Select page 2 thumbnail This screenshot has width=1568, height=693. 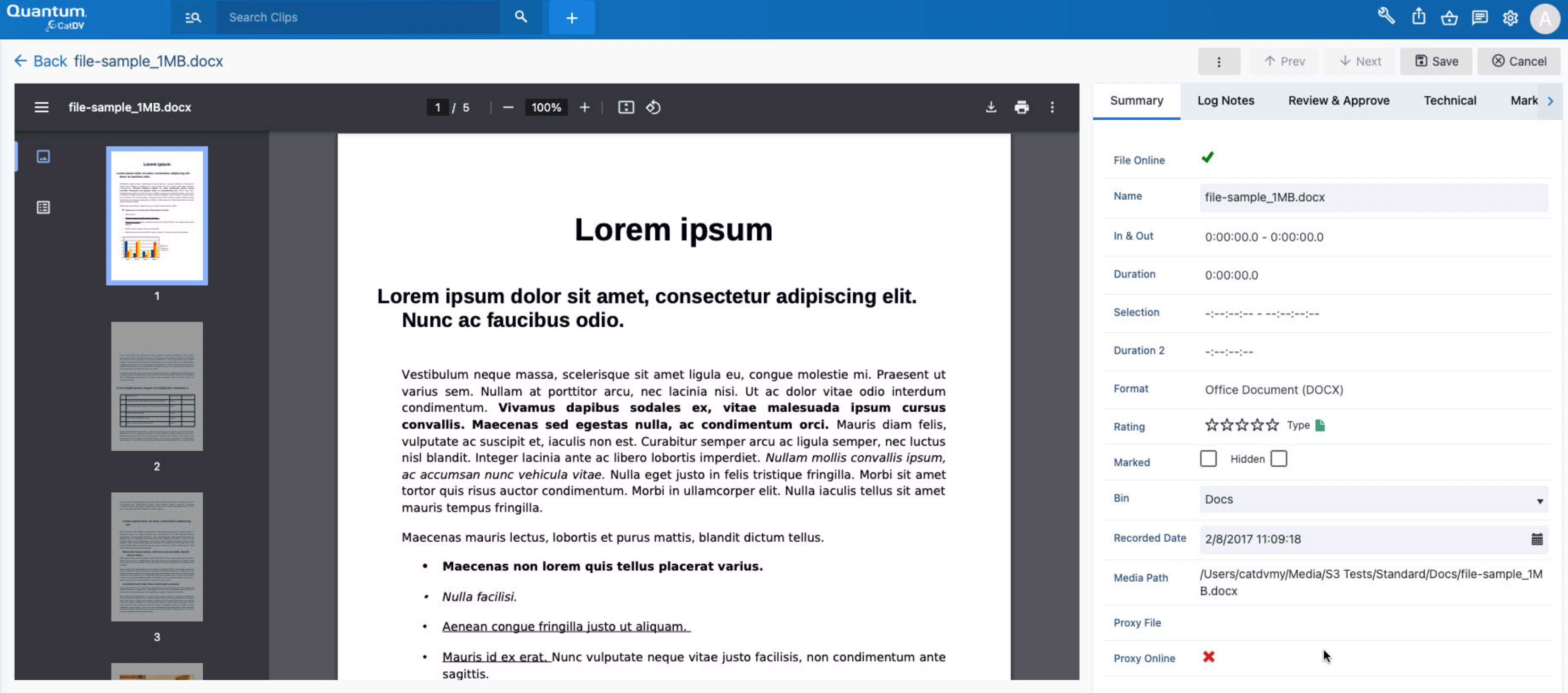pyautogui.click(x=157, y=386)
